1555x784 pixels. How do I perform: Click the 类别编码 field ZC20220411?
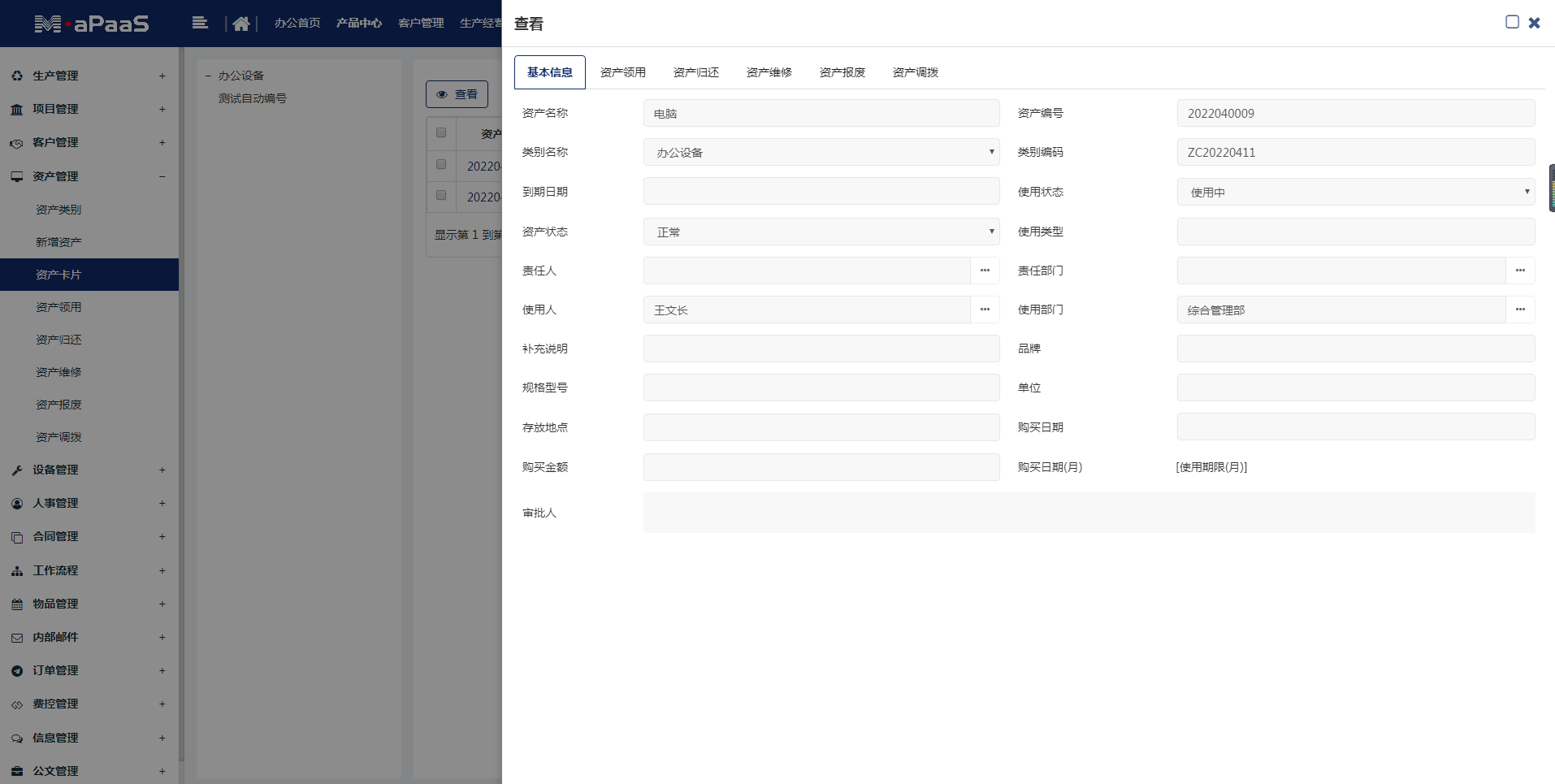tap(1356, 152)
